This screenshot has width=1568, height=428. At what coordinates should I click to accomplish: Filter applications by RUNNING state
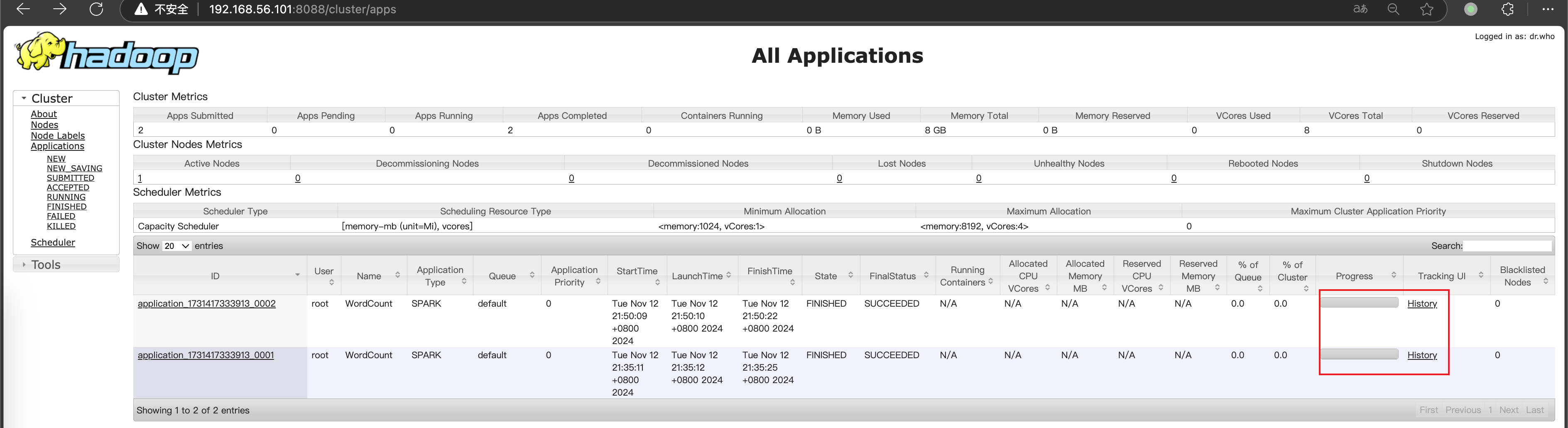[x=66, y=197]
